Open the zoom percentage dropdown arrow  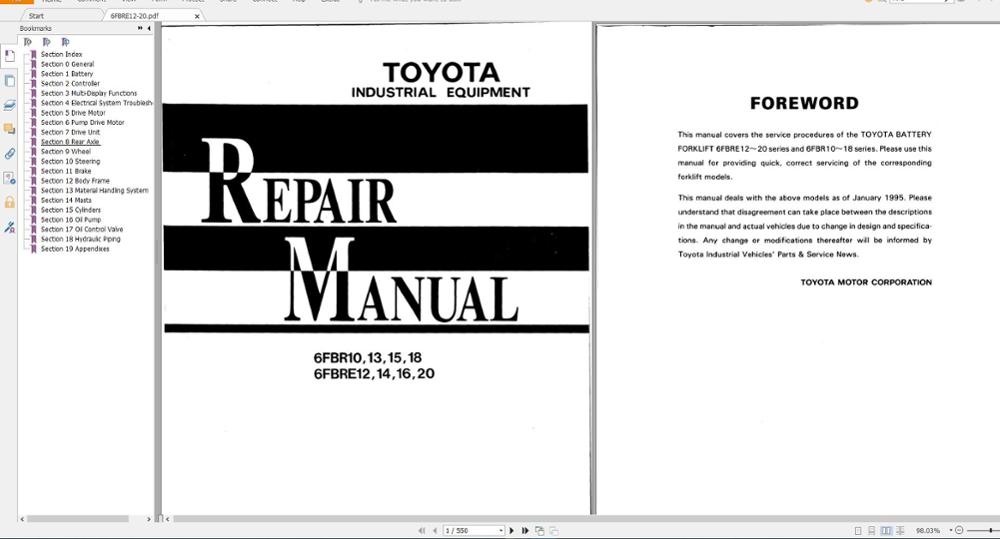coord(951,531)
